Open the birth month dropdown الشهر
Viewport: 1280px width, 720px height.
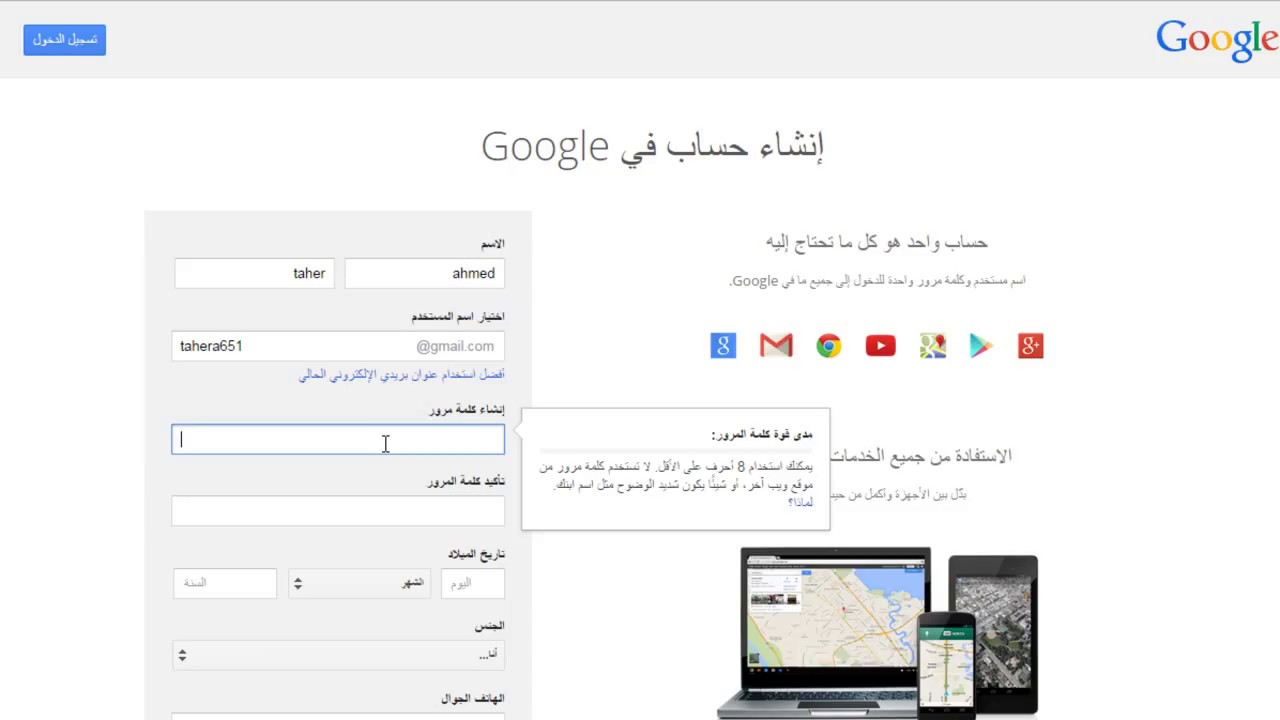point(360,583)
